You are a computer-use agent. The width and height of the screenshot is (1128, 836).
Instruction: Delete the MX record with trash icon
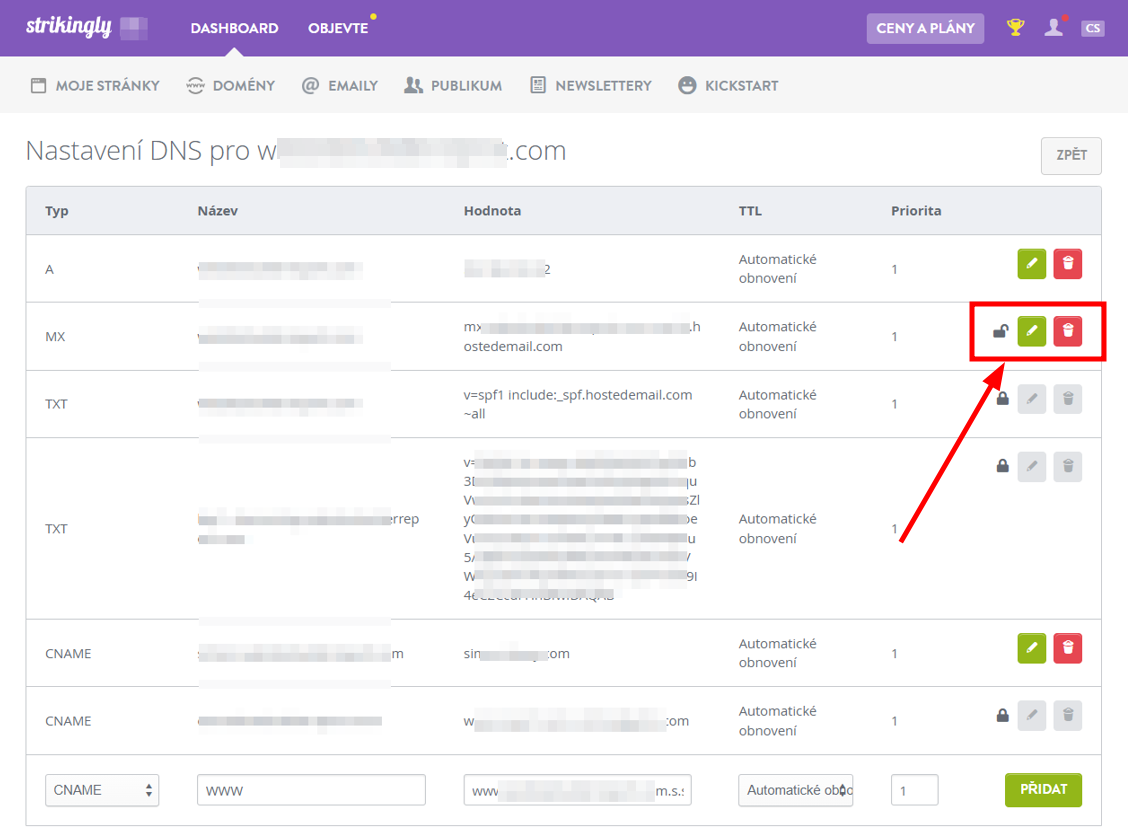[x=1068, y=331]
